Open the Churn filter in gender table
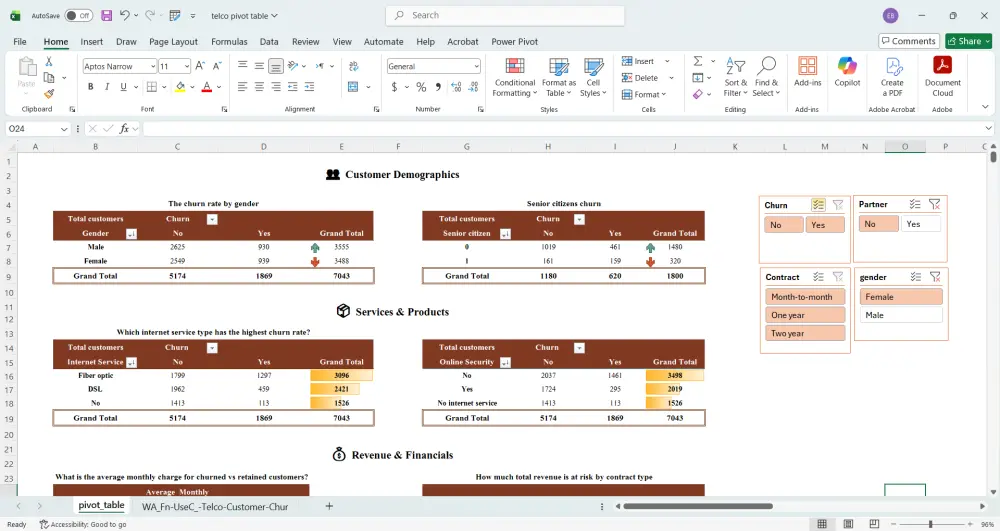Screen dimensions: 1000x531 point(212,219)
